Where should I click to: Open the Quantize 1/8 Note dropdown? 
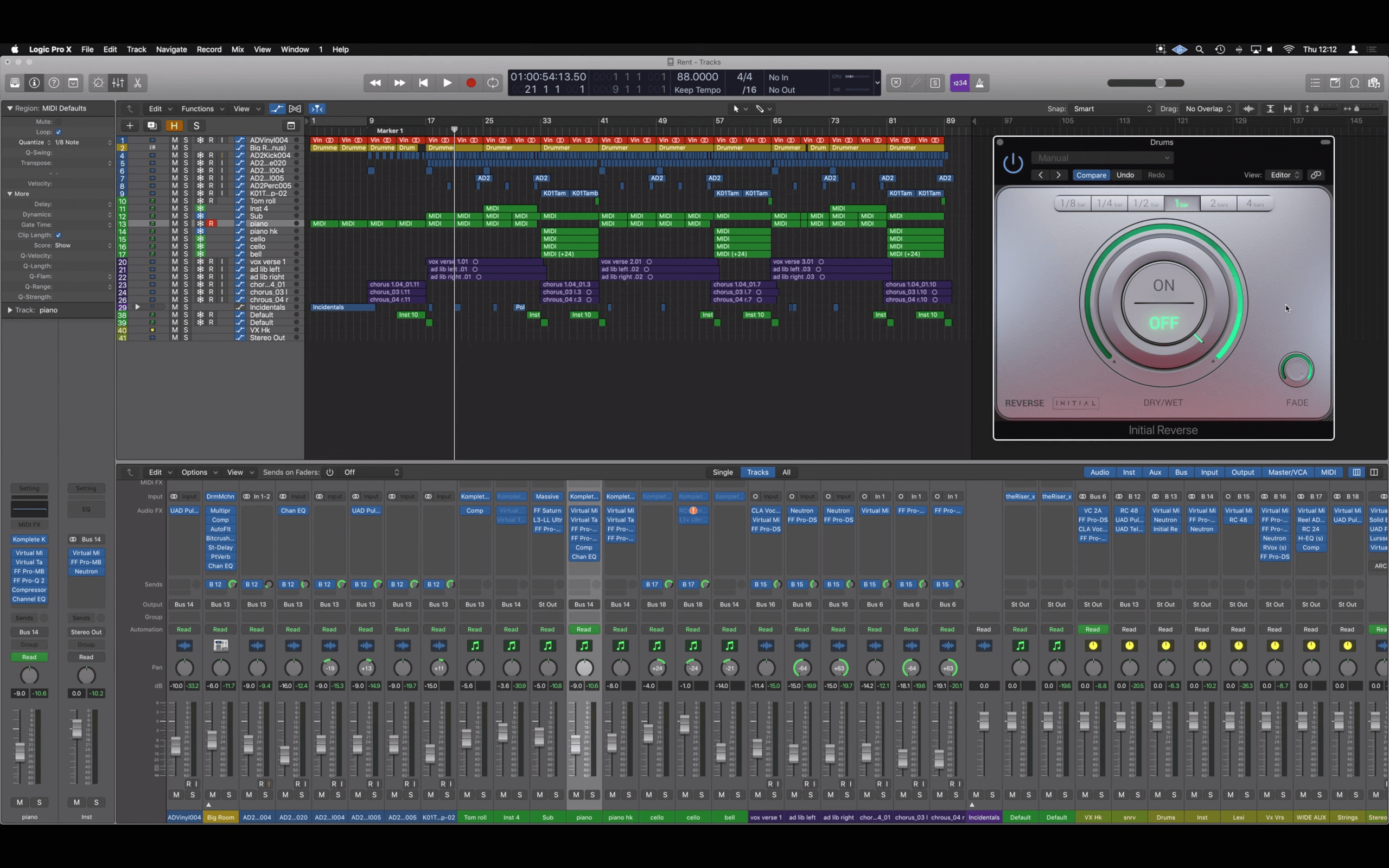click(x=82, y=142)
